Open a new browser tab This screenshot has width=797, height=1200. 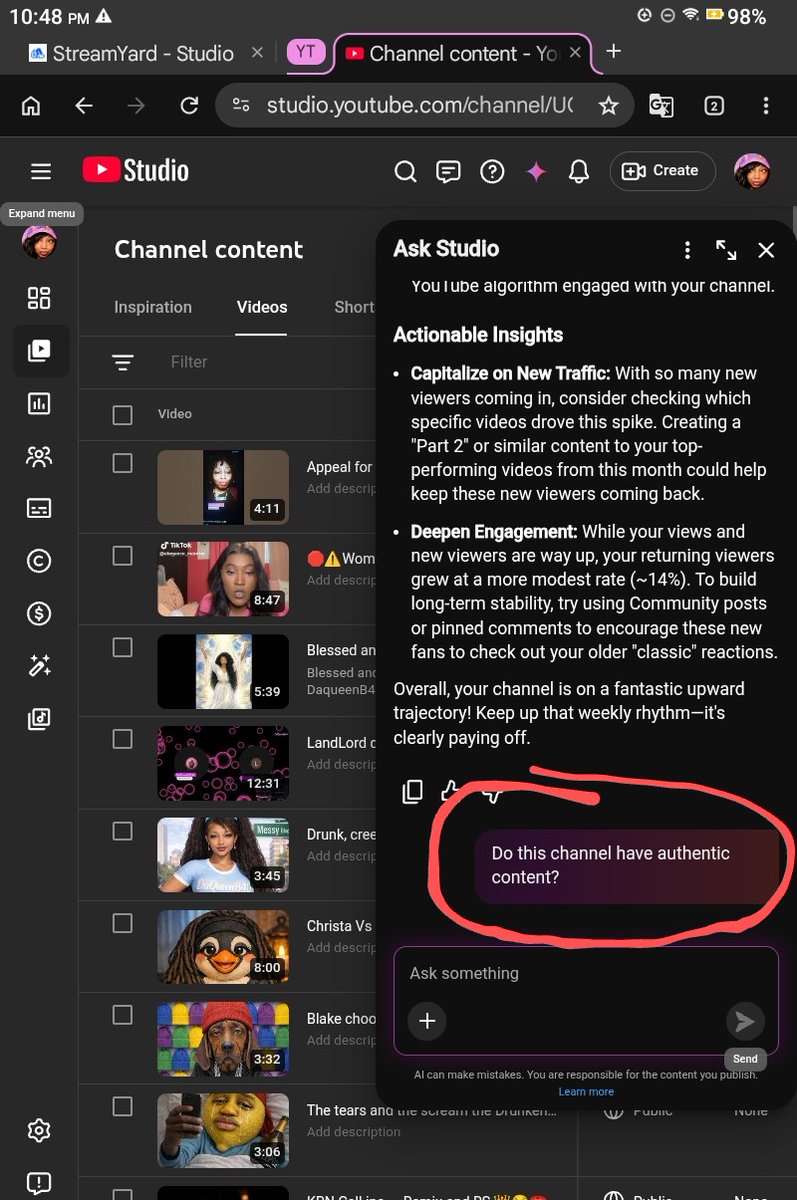tap(614, 51)
